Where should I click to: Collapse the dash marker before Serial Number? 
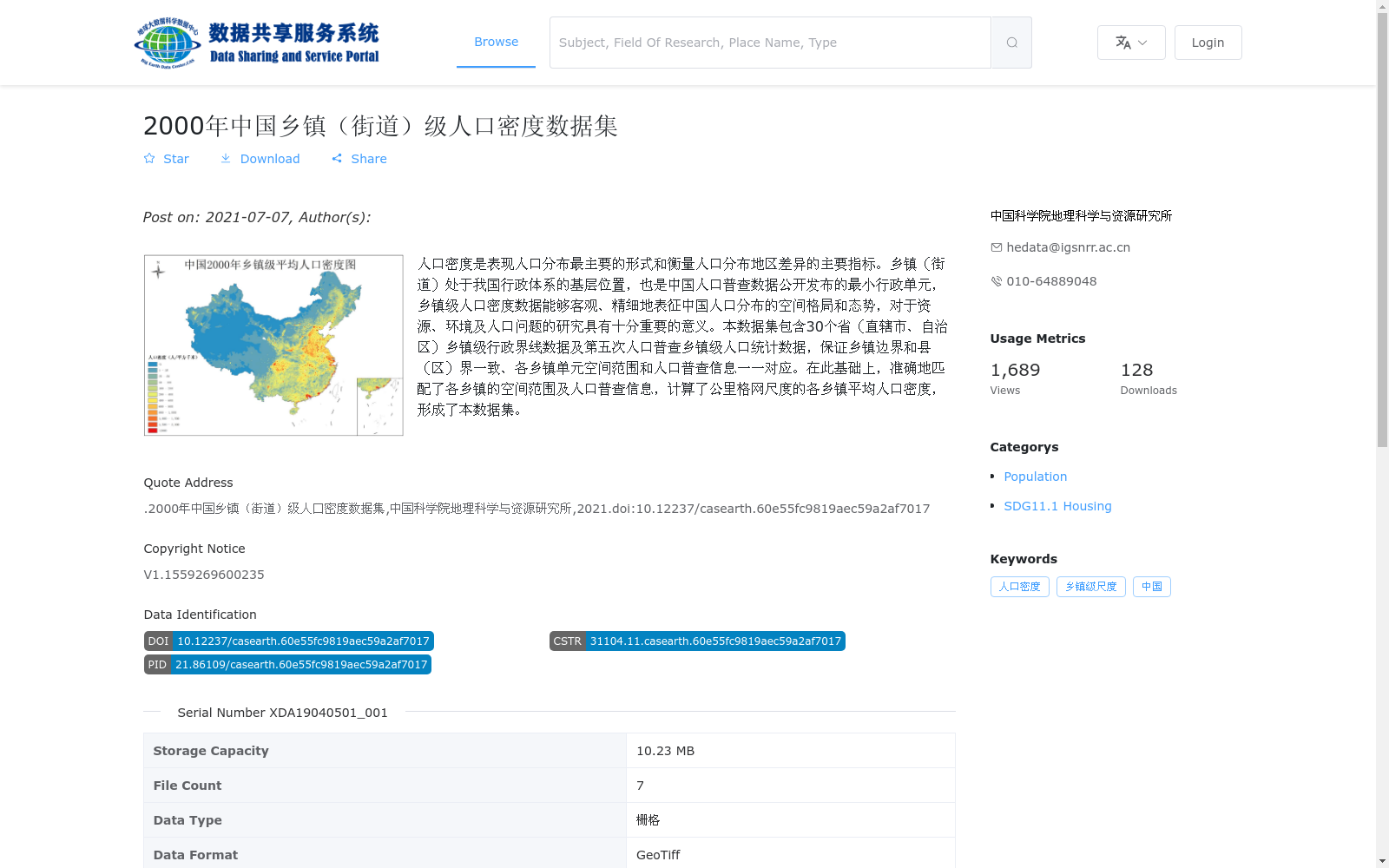pos(152,712)
